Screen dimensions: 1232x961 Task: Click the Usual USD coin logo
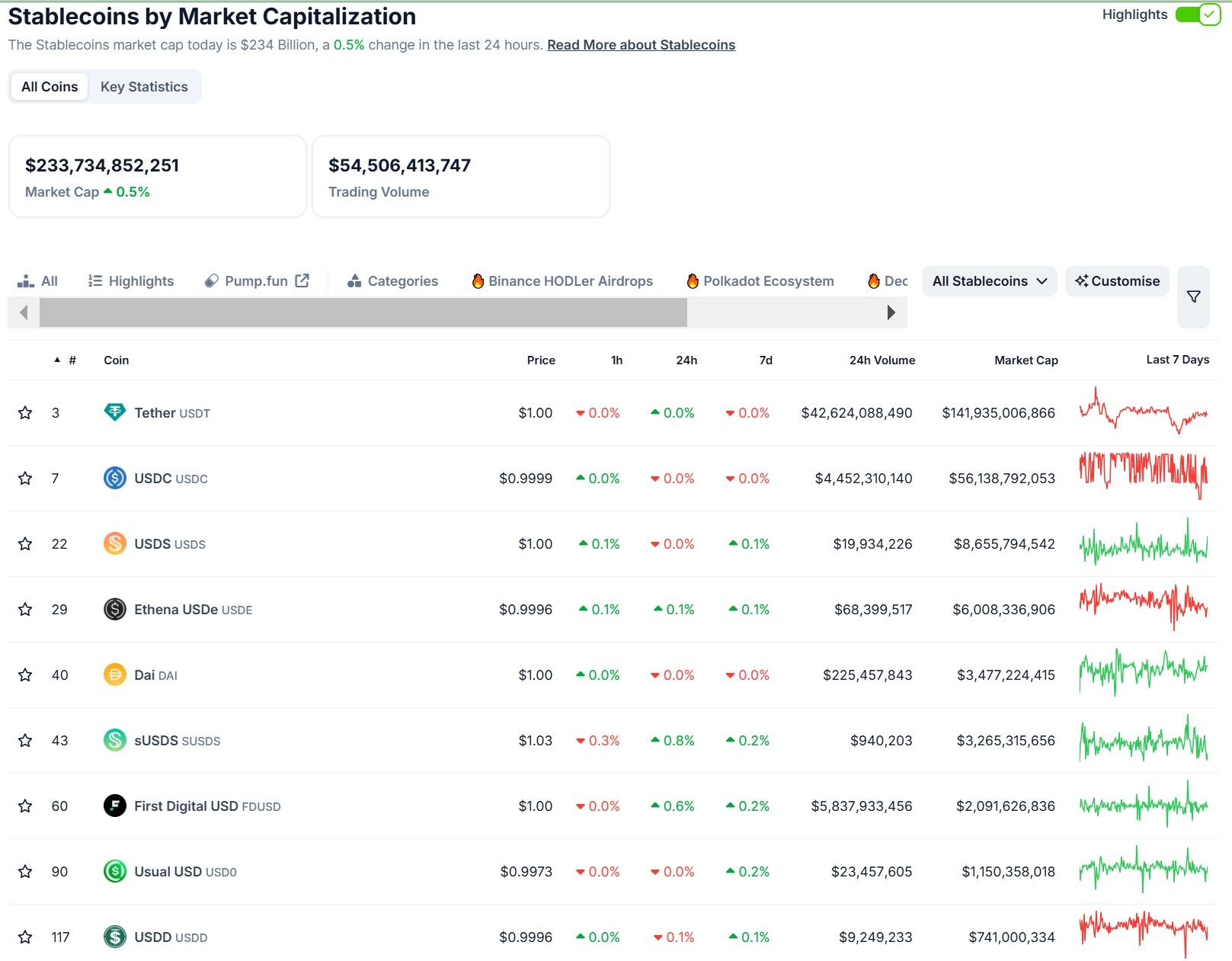pos(115,871)
